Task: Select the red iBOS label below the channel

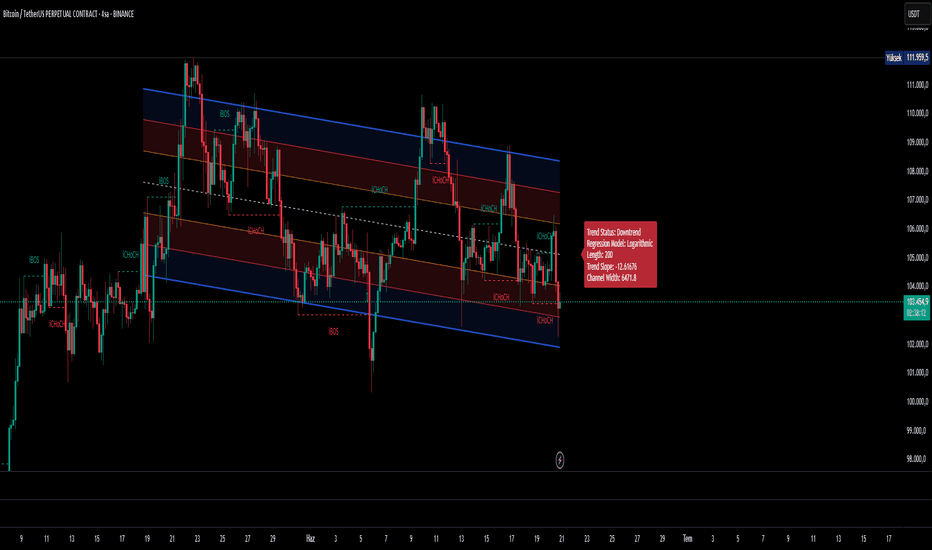Action: (x=333, y=331)
